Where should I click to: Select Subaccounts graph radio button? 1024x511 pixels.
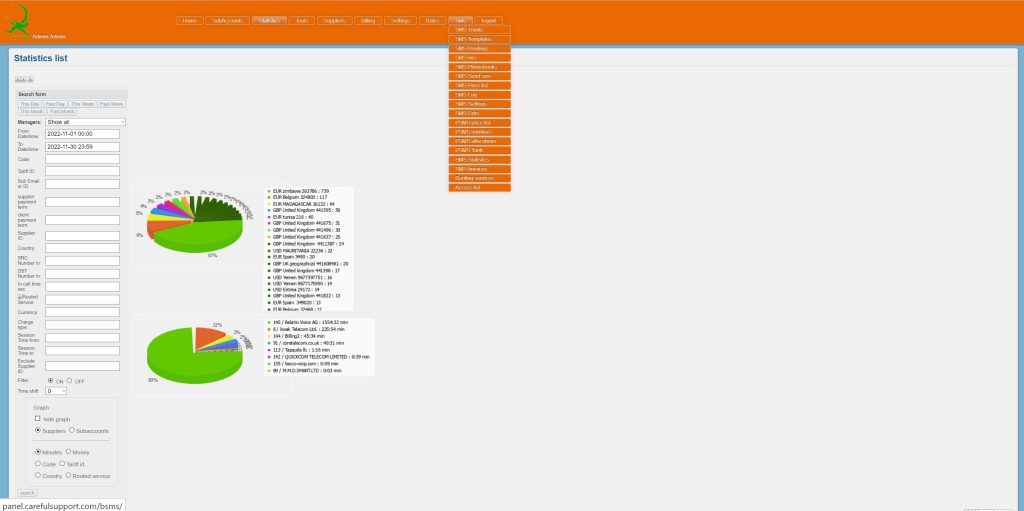[x=72, y=430]
